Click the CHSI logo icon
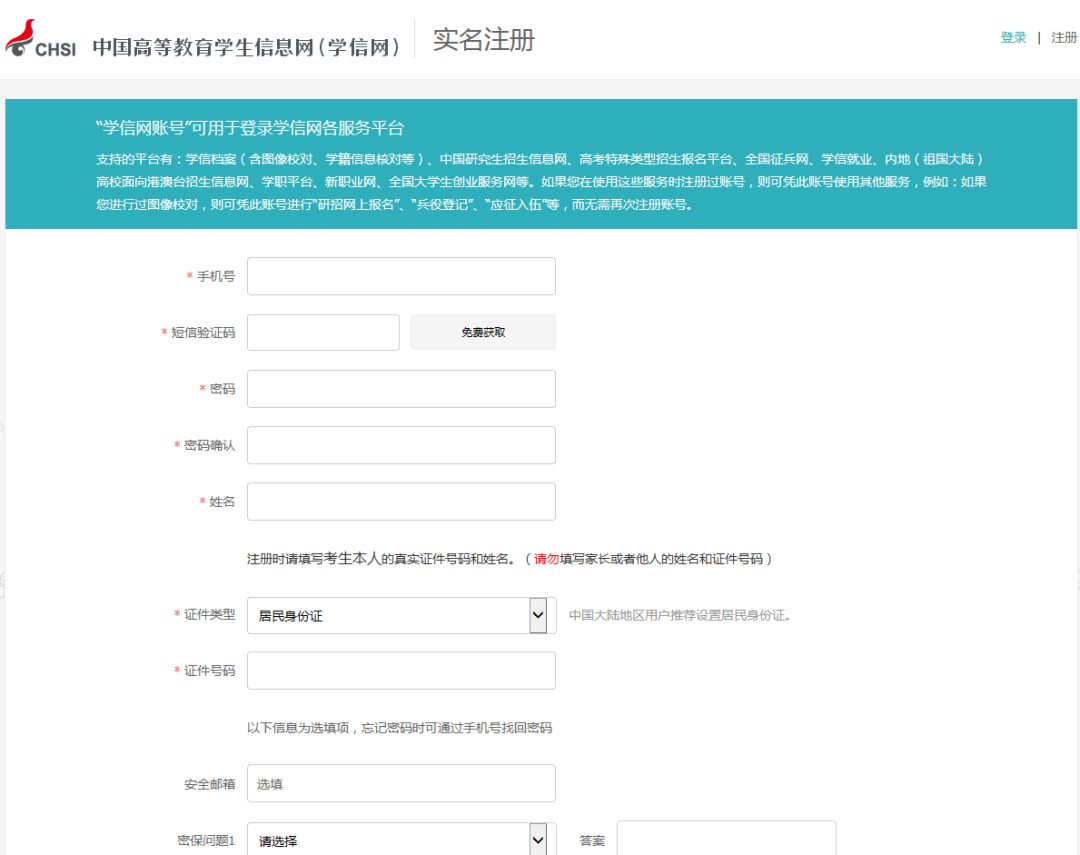 (40, 40)
